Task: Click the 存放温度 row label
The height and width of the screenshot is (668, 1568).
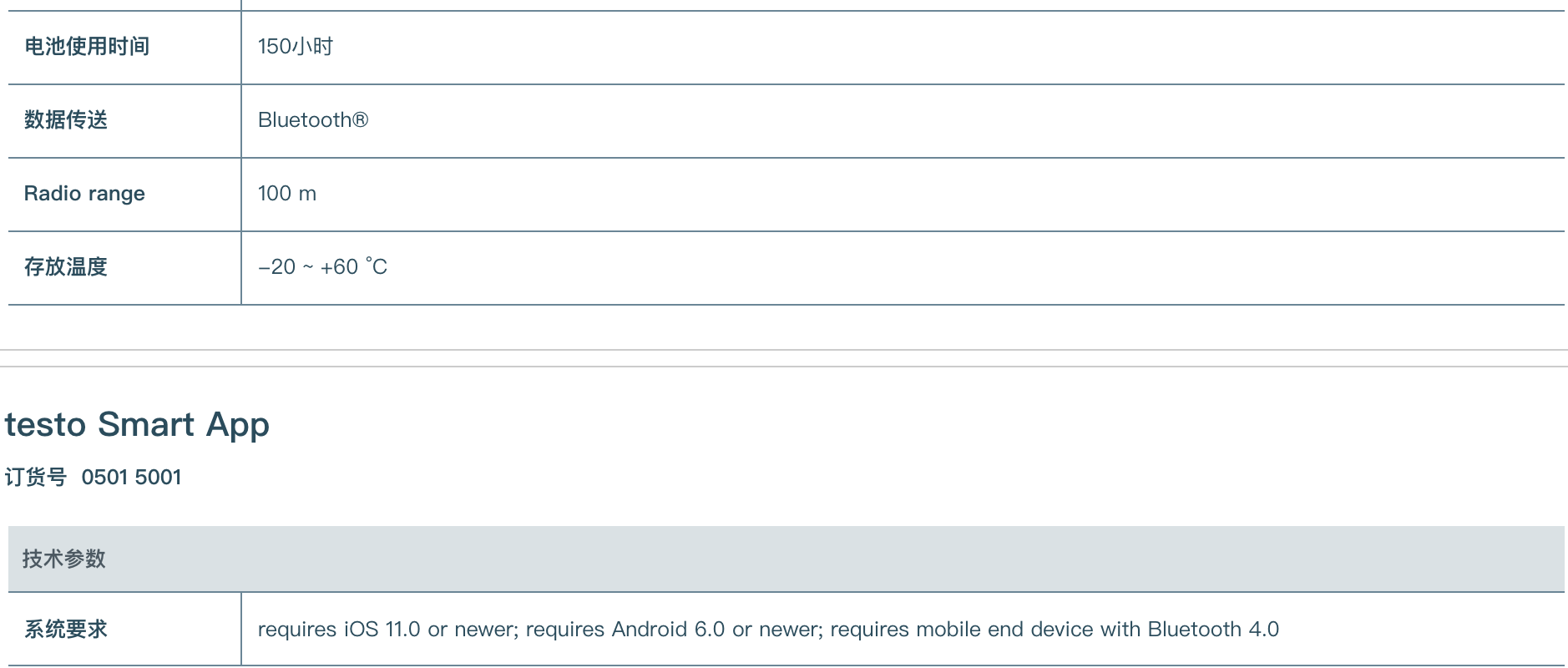Action: [66, 267]
